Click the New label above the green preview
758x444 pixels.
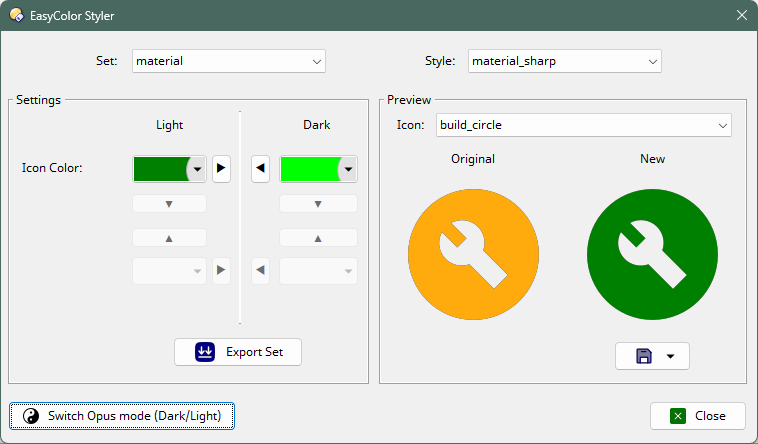pos(652,159)
